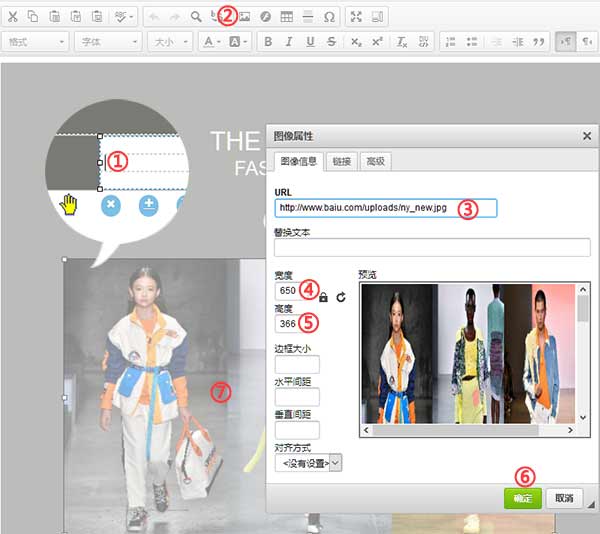The height and width of the screenshot is (534, 600).
Task: Click the Copy icon in toolbar
Action: pyautogui.click(x=33, y=16)
